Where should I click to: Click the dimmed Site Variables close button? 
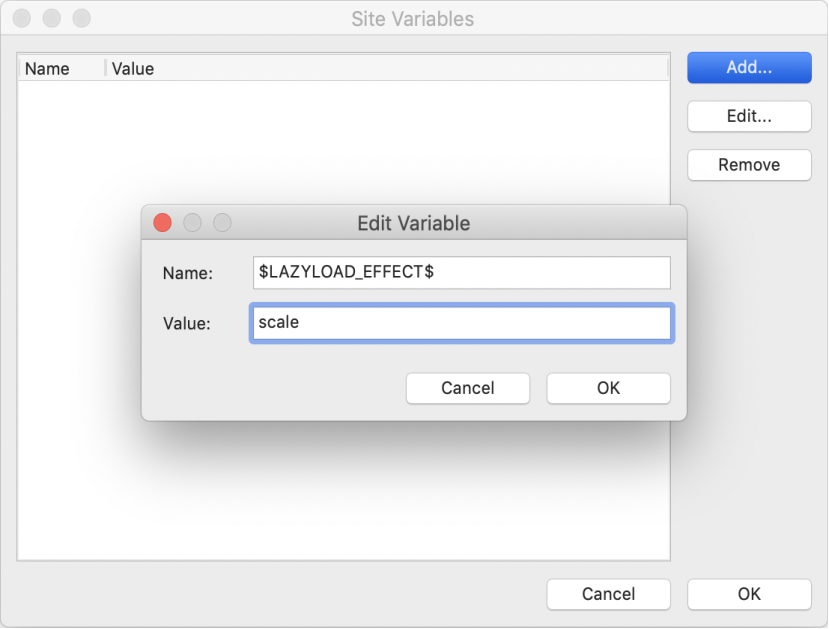pyautogui.click(x=22, y=18)
